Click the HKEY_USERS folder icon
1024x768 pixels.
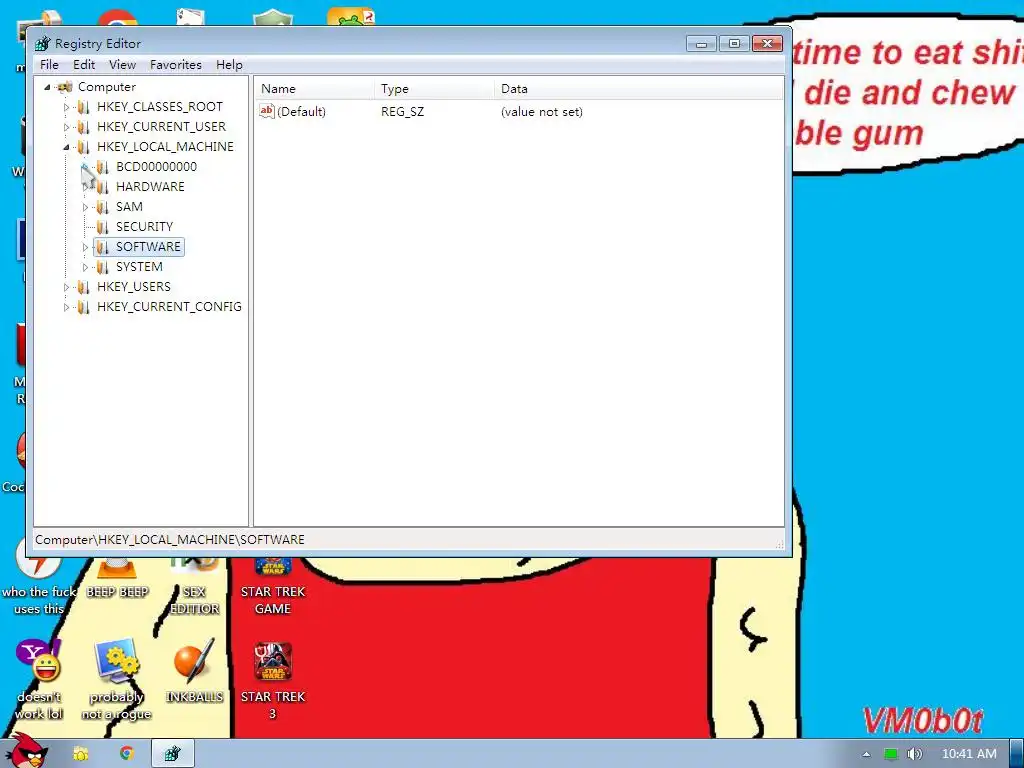[x=83, y=287]
